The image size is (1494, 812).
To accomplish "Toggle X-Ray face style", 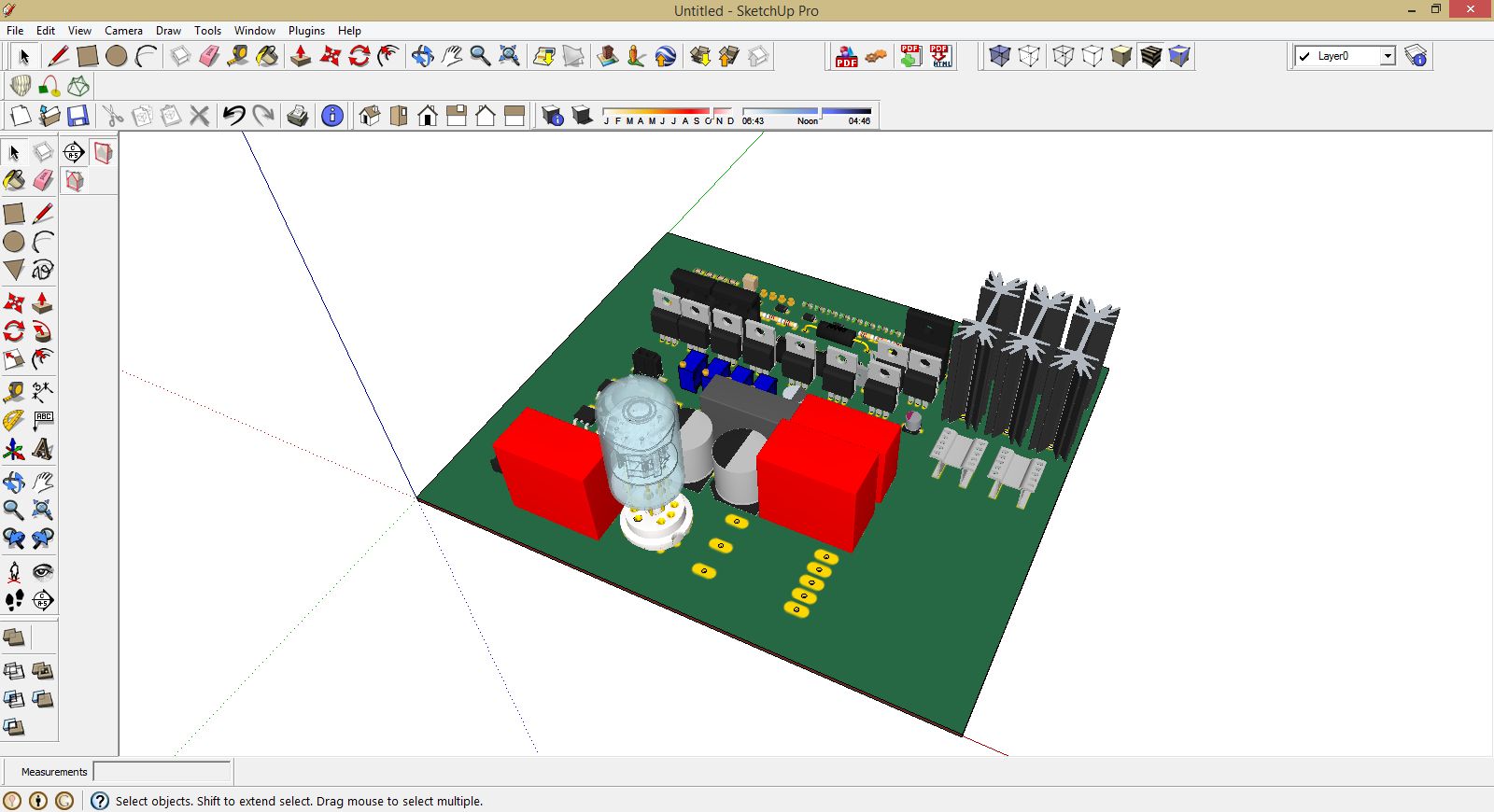I will tap(1000, 56).
